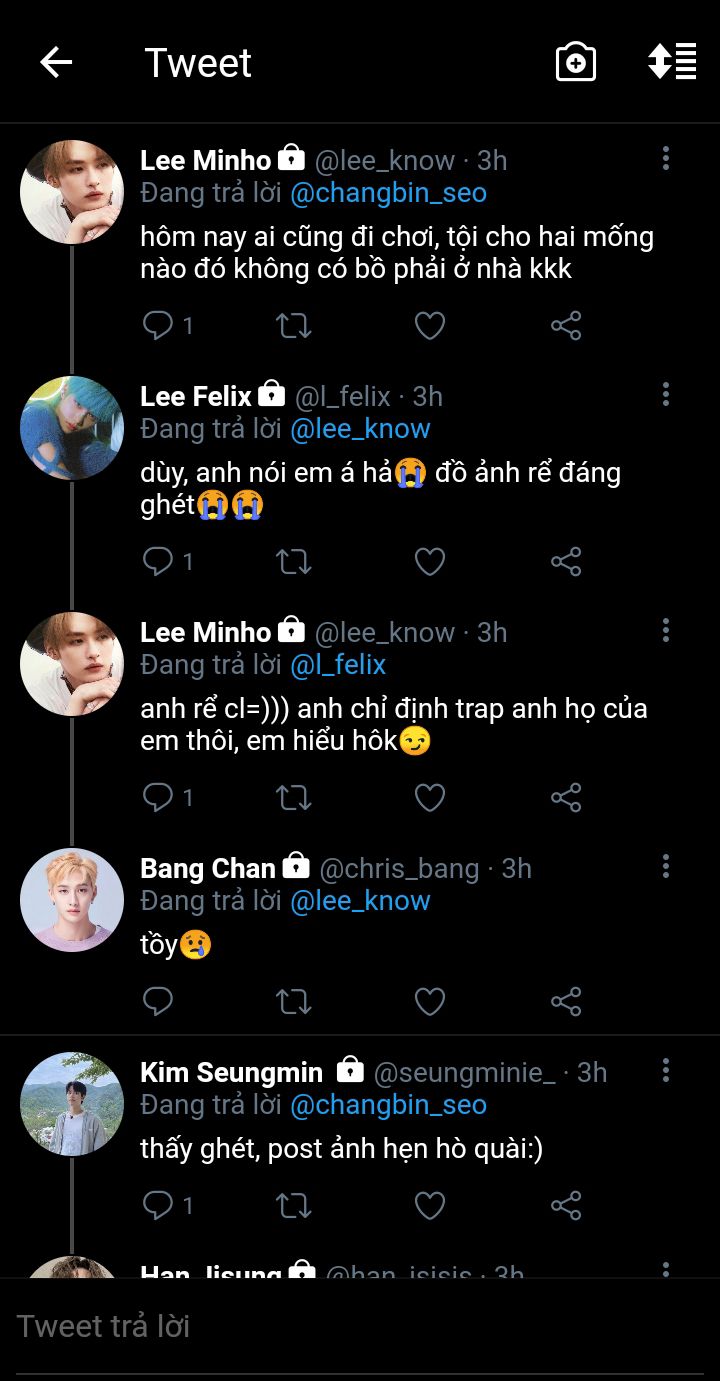Share Lee Felix's reply

(566, 561)
